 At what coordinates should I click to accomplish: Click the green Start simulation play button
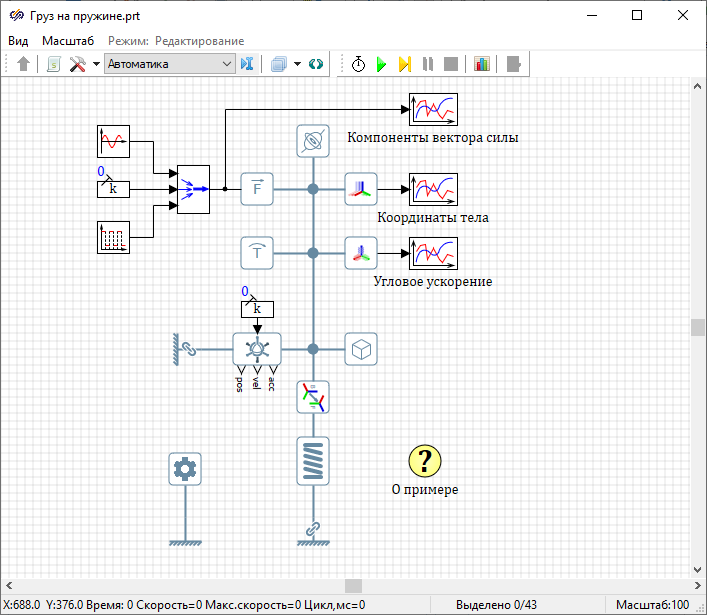coord(381,64)
